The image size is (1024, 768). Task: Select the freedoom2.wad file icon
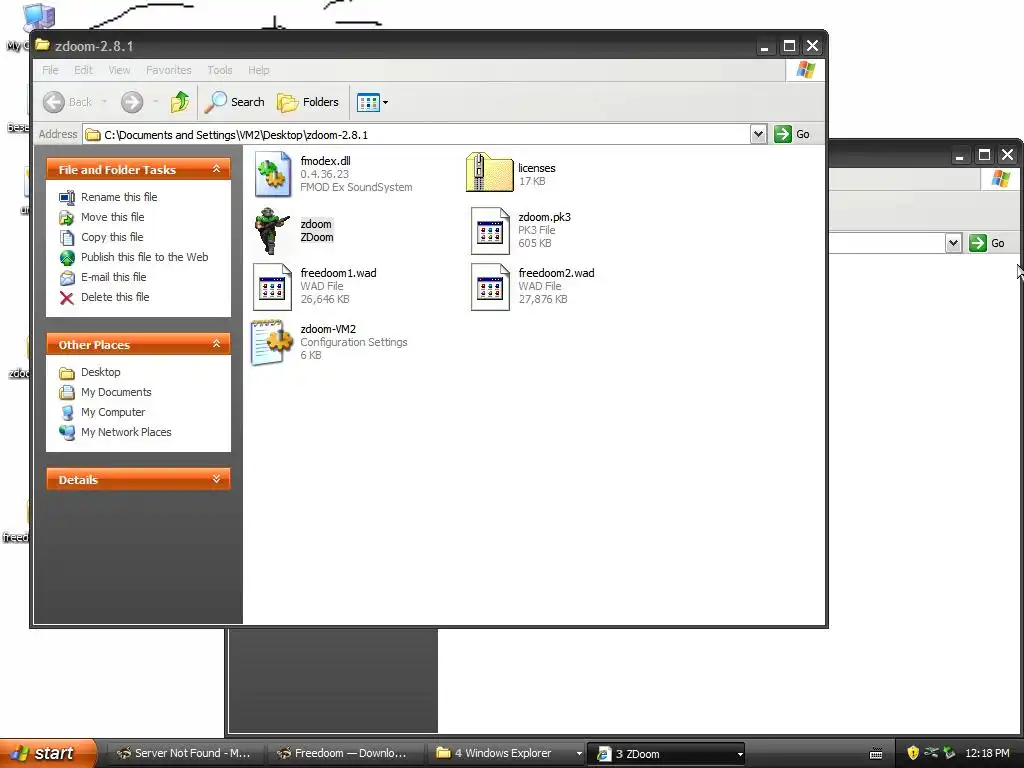coord(490,287)
